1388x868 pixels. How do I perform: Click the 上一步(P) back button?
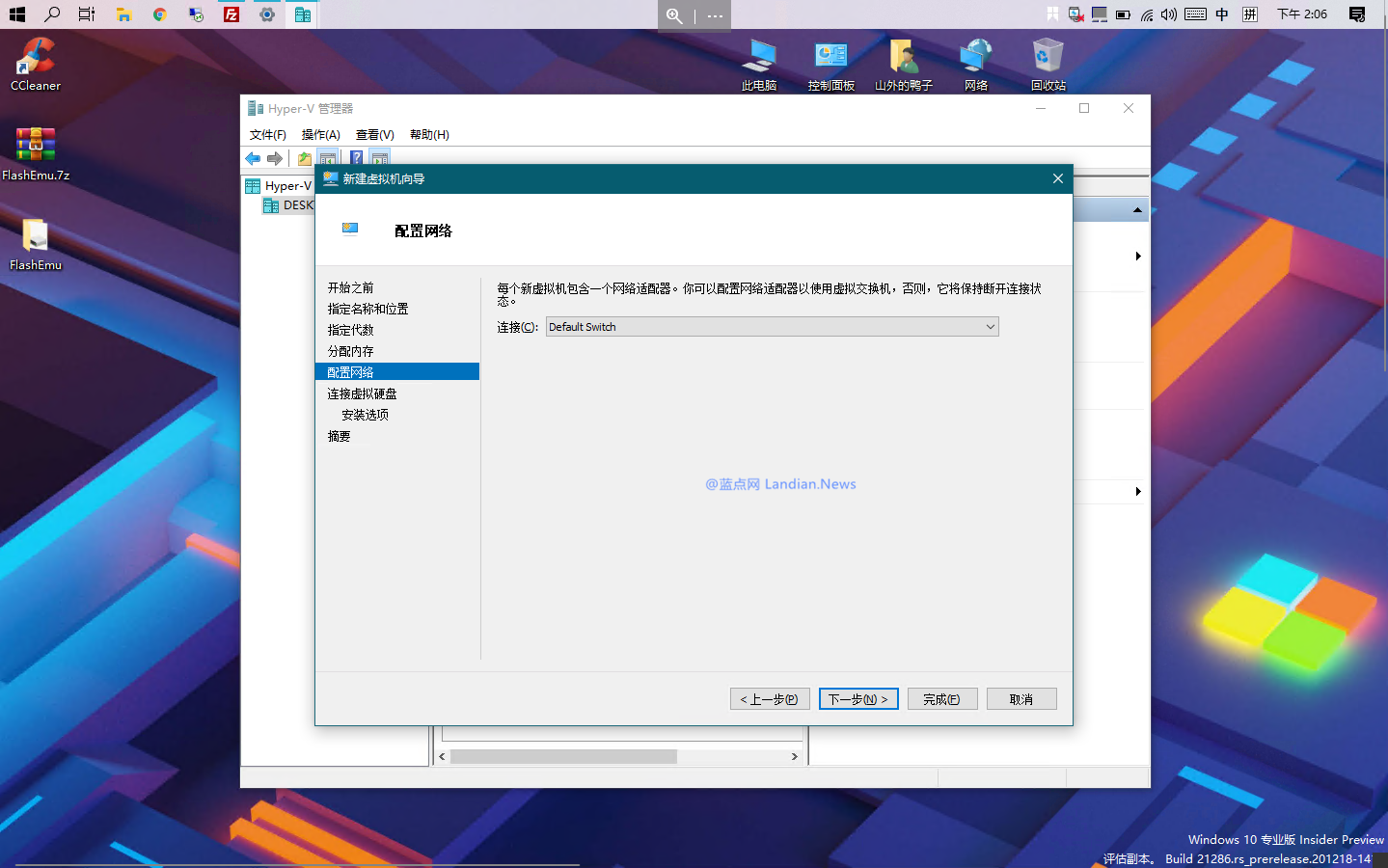click(770, 699)
